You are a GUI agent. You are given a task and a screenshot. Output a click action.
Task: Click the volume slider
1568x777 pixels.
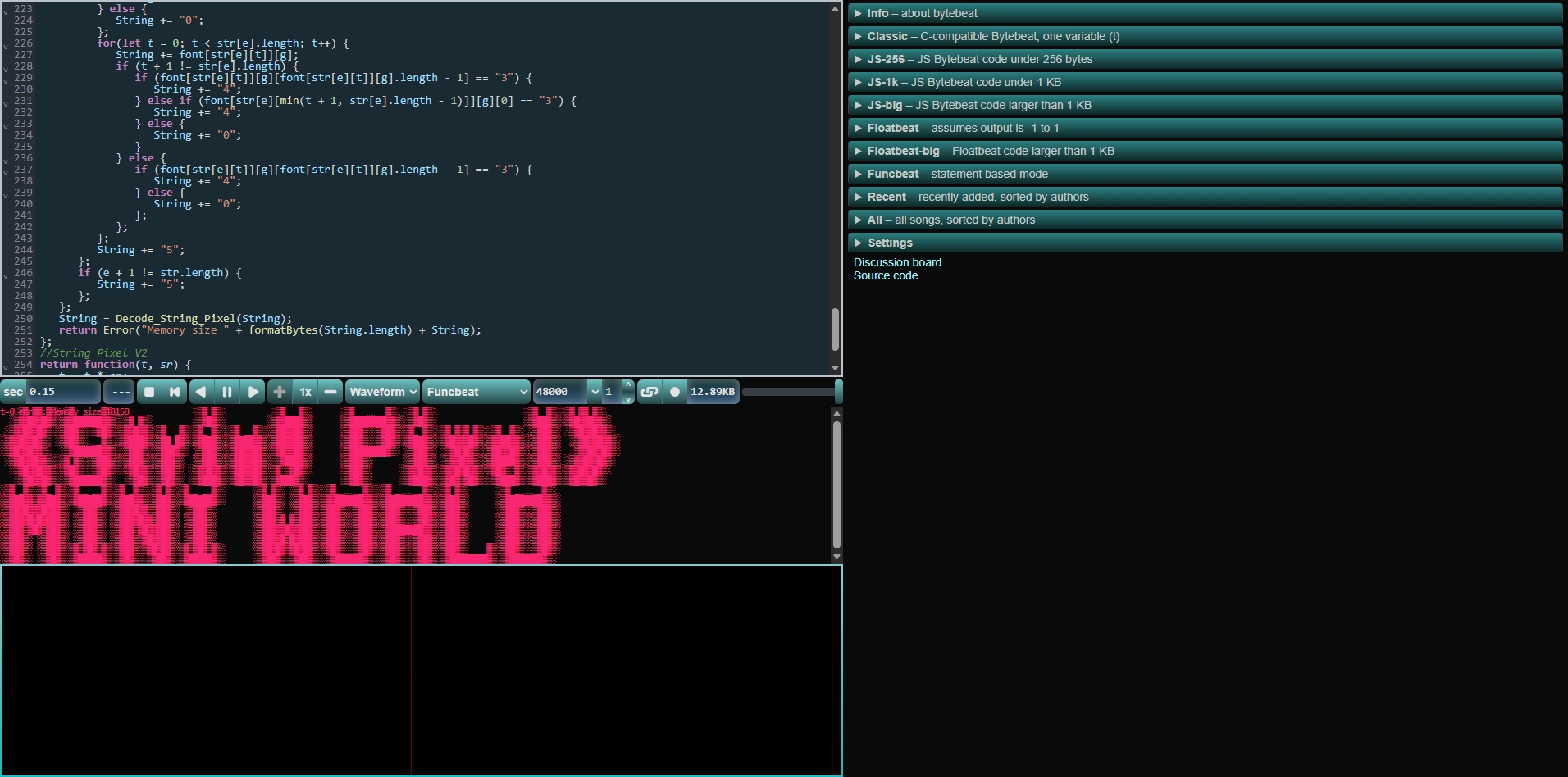pos(790,392)
